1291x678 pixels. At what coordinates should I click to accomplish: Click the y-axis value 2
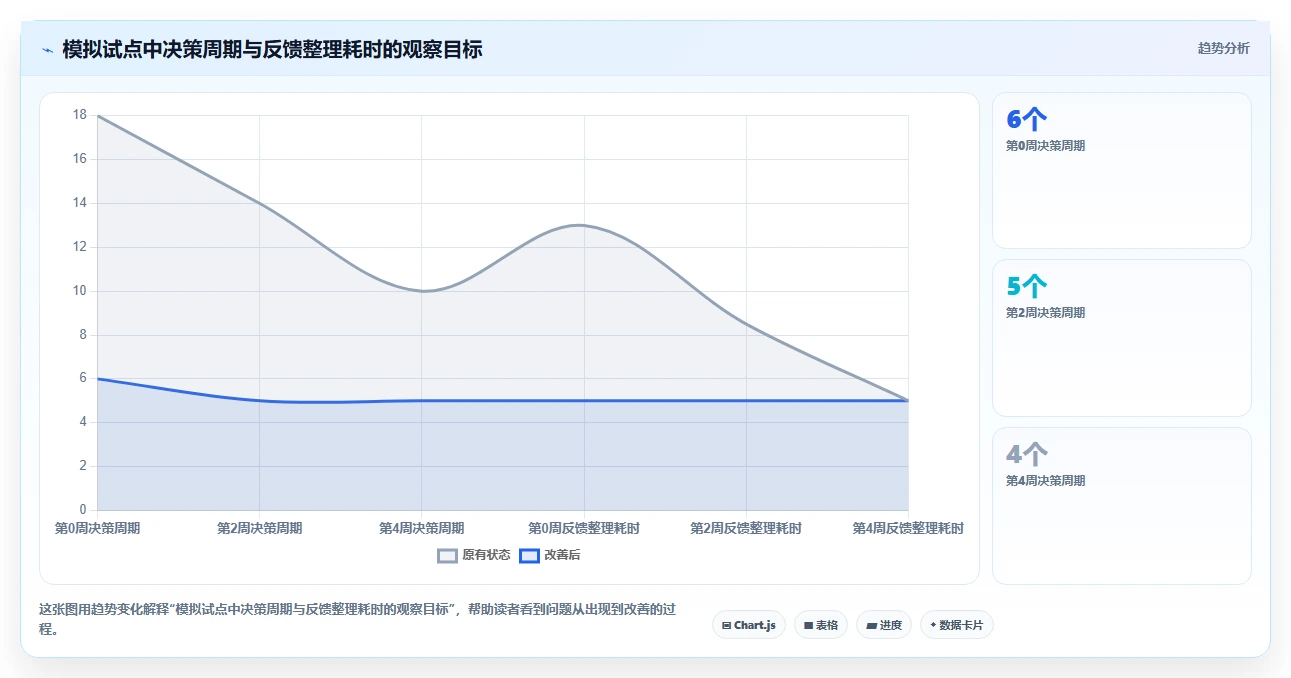(x=83, y=466)
